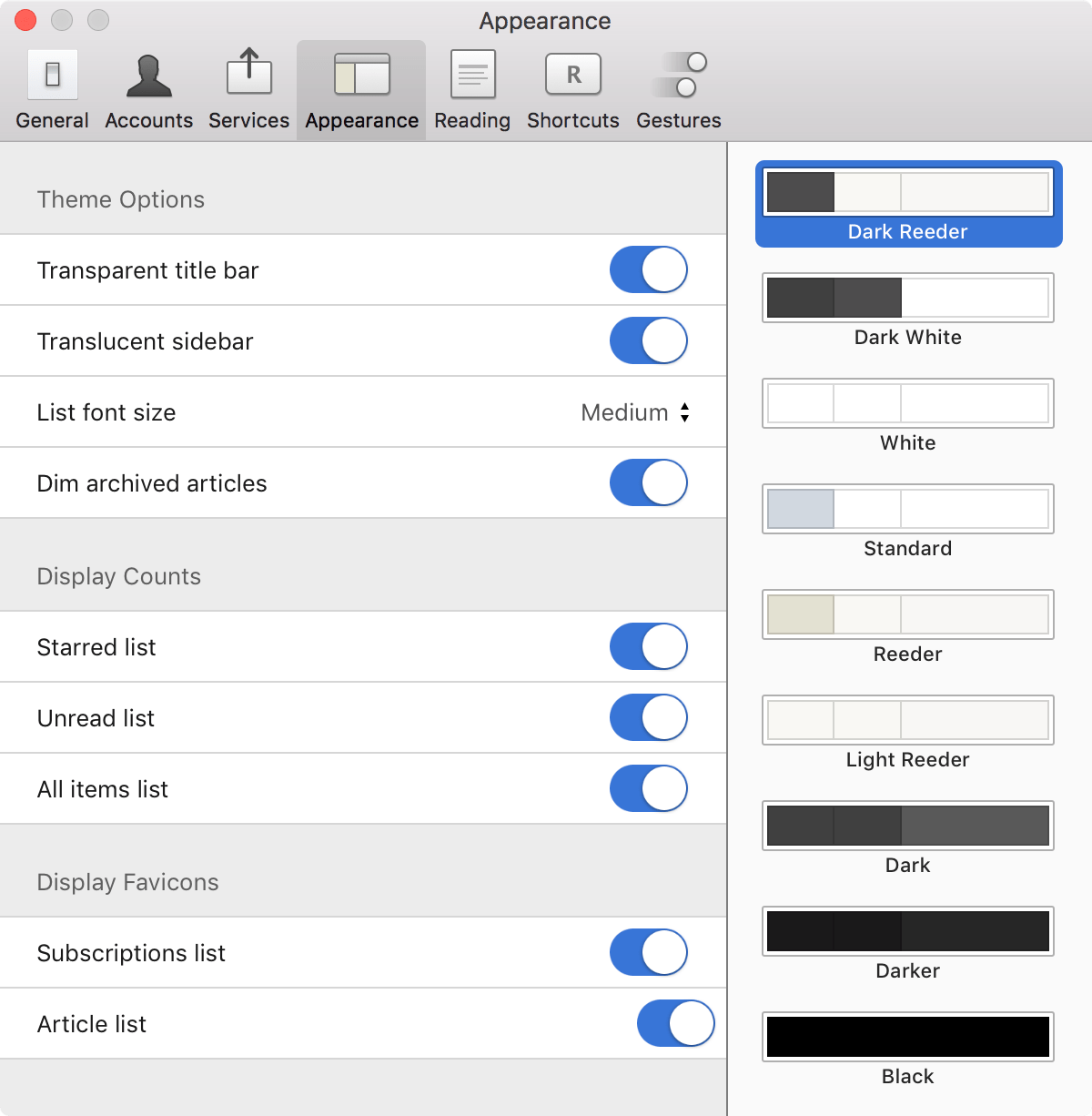Open the Reading preferences pane

coord(472,89)
